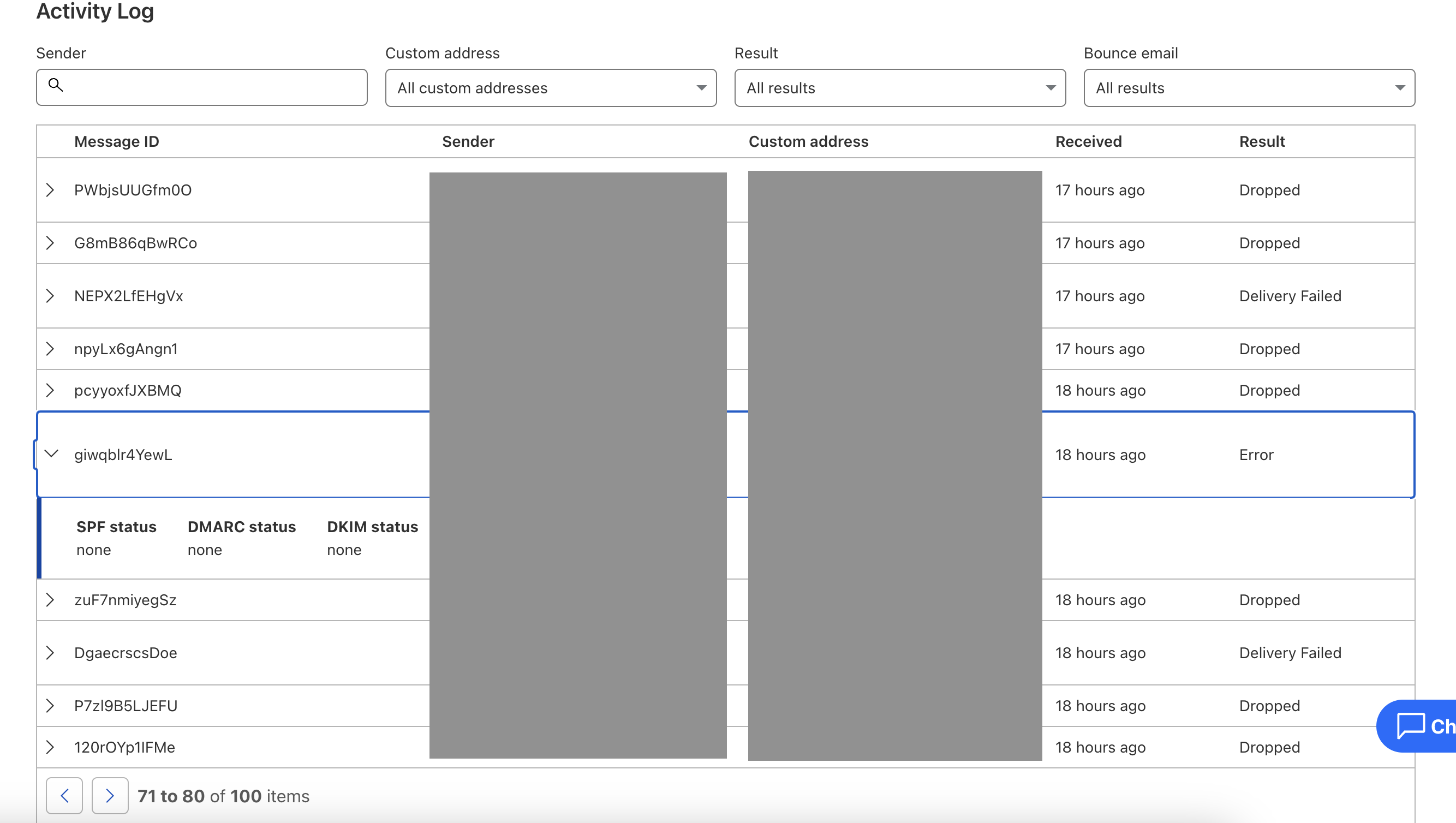Select message ID zuF7nmiyegSz
The width and height of the screenshot is (1456, 823).
(x=126, y=600)
